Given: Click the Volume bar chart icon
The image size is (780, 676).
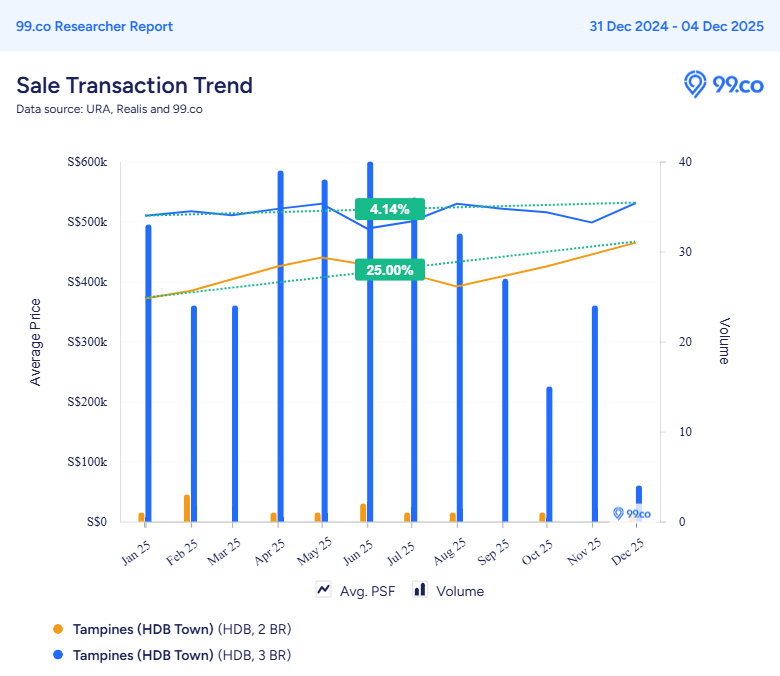Looking at the screenshot, I should click(x=420, y=590).
